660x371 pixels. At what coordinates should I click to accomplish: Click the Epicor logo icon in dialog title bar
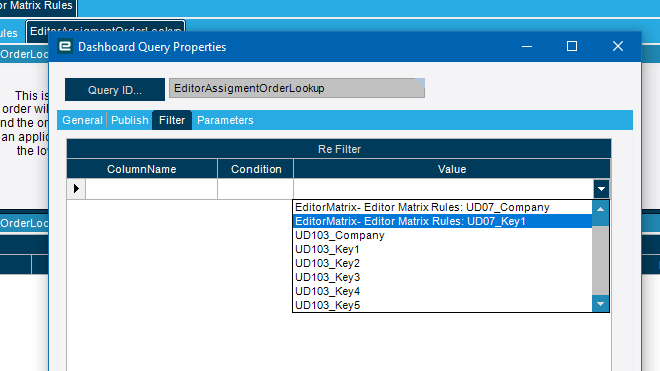(65, 46)
